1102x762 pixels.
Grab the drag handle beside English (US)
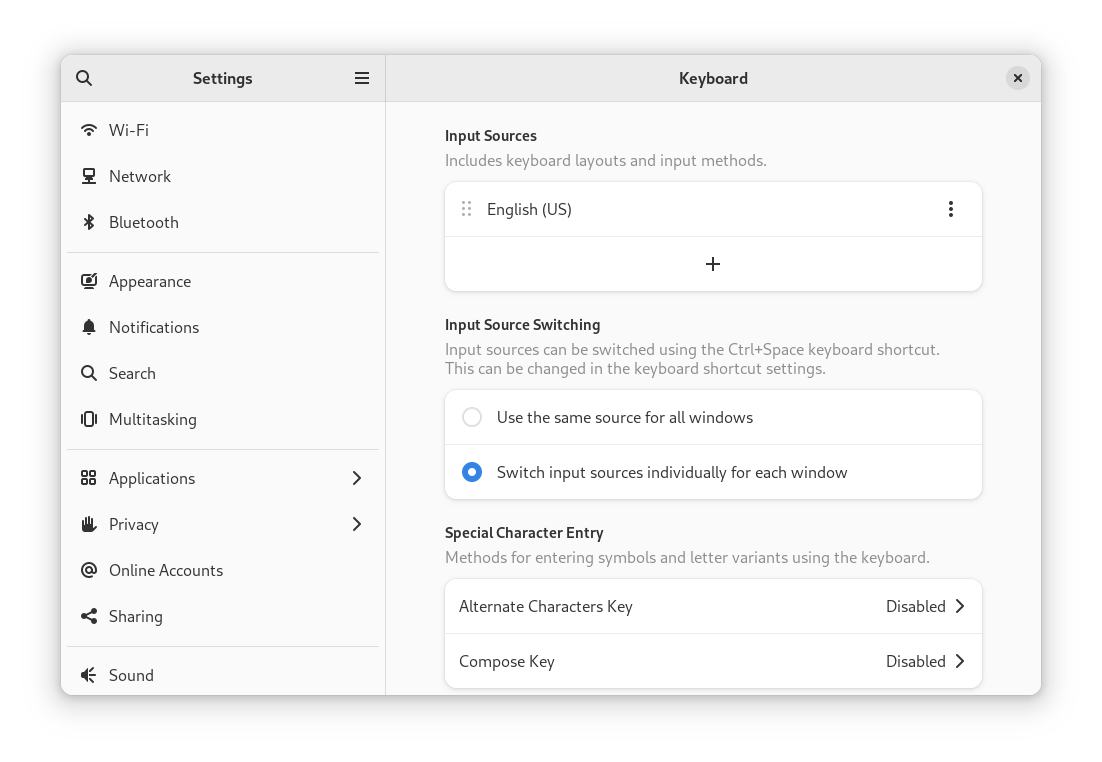pyautogui.click(x=466, y=209)
